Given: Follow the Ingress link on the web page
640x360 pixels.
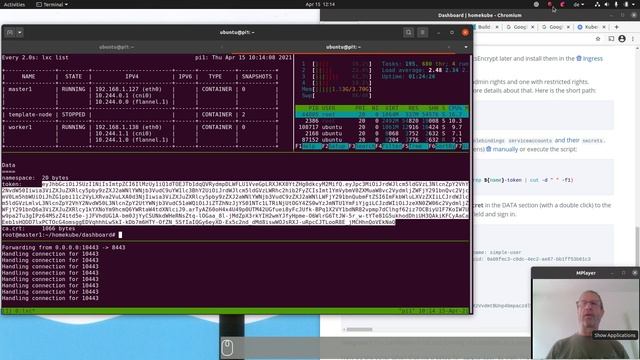Looking at the screenshot, I should [589, 58].
